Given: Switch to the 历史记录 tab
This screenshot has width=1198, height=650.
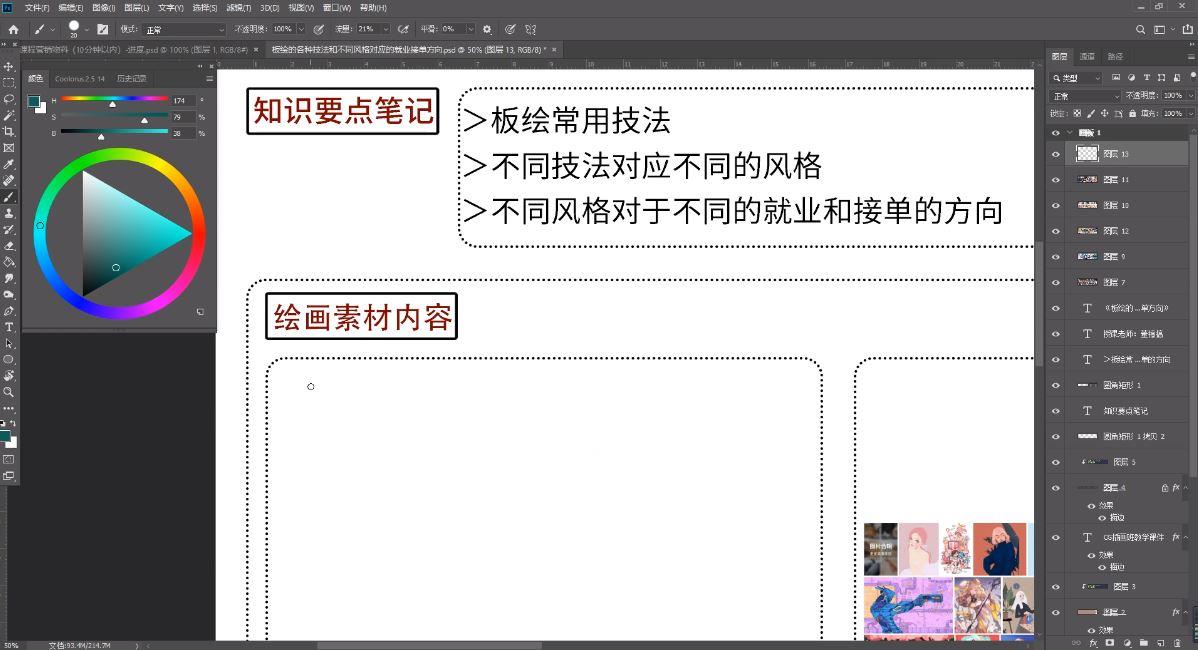Looking at the screenshot, I should [131, 79].
